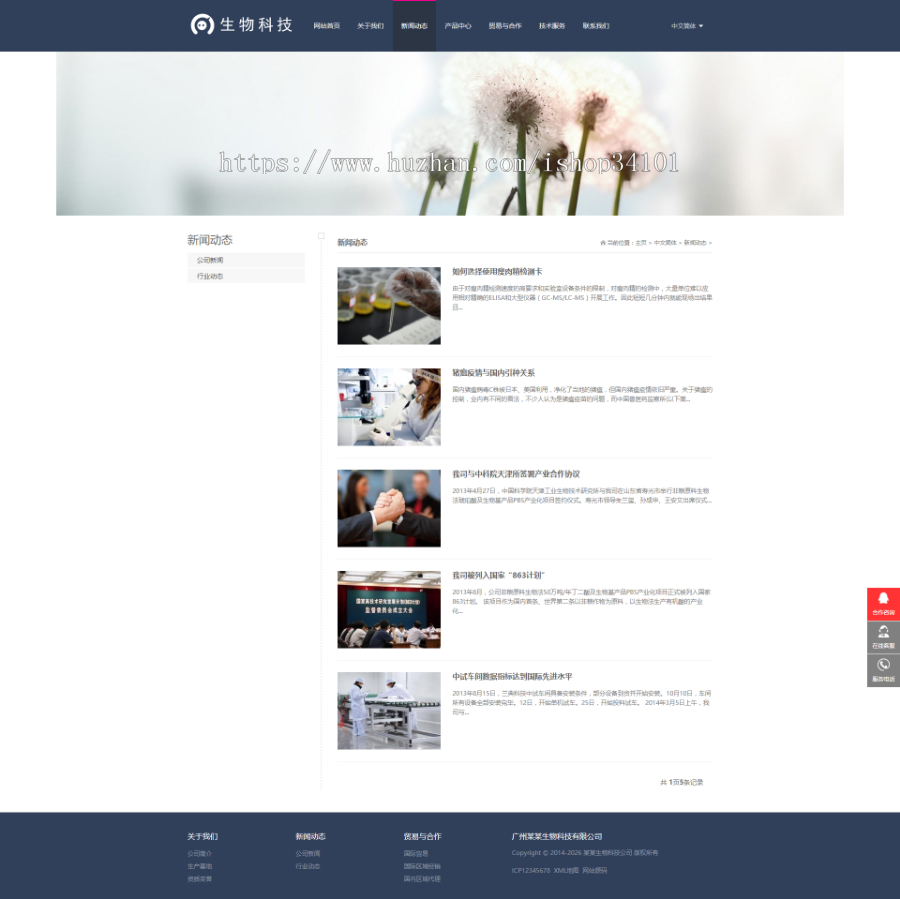Image resolution: width=900 pixels, height=899 pixels.
Task: Open the 在线客服 headset widget
Action: [x=883, y=637]
